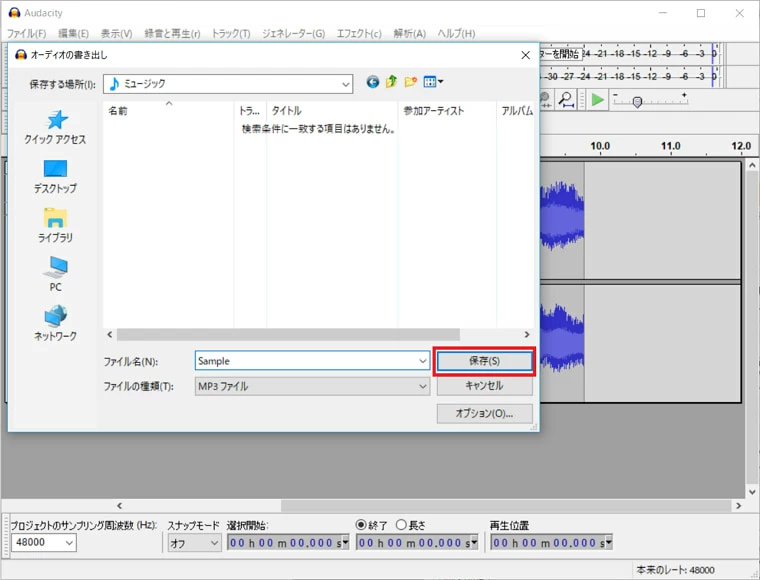
Task: Select the Network icon in sidebar
Action: click(55, 317)
